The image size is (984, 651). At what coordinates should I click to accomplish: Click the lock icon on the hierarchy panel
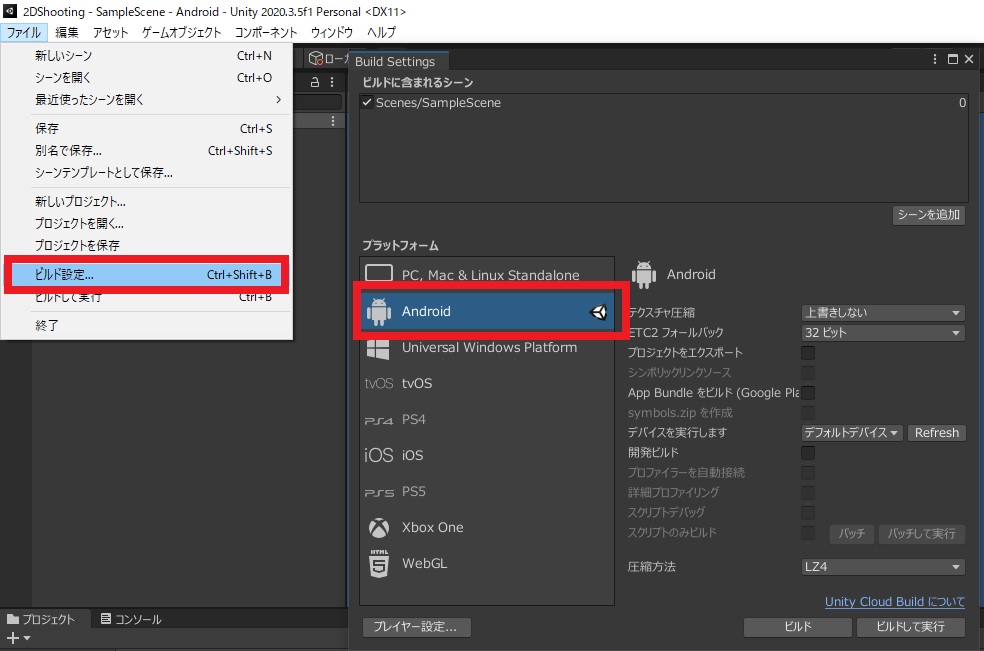tap(315, 82)
